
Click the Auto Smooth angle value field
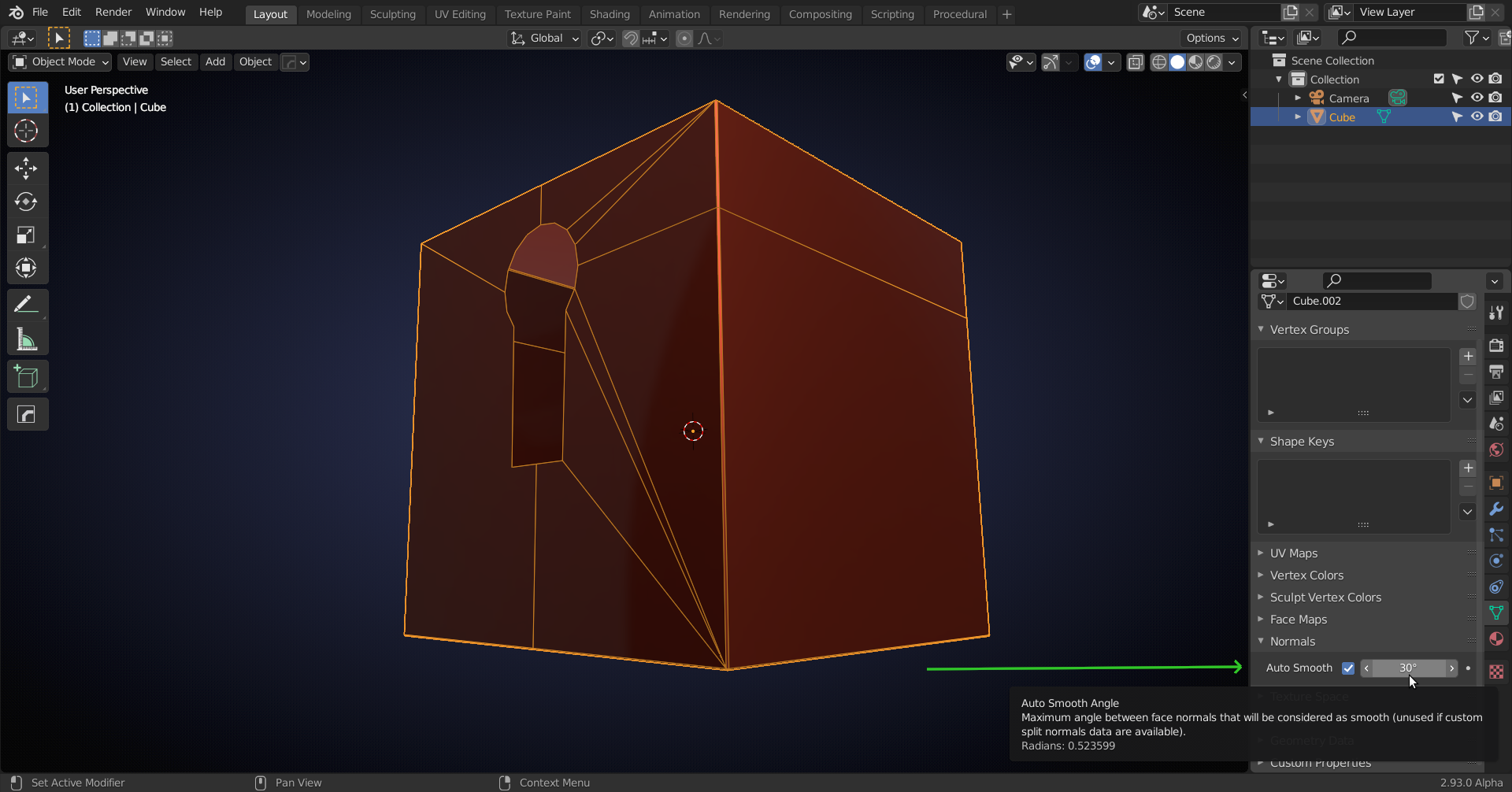(1410, 668)
